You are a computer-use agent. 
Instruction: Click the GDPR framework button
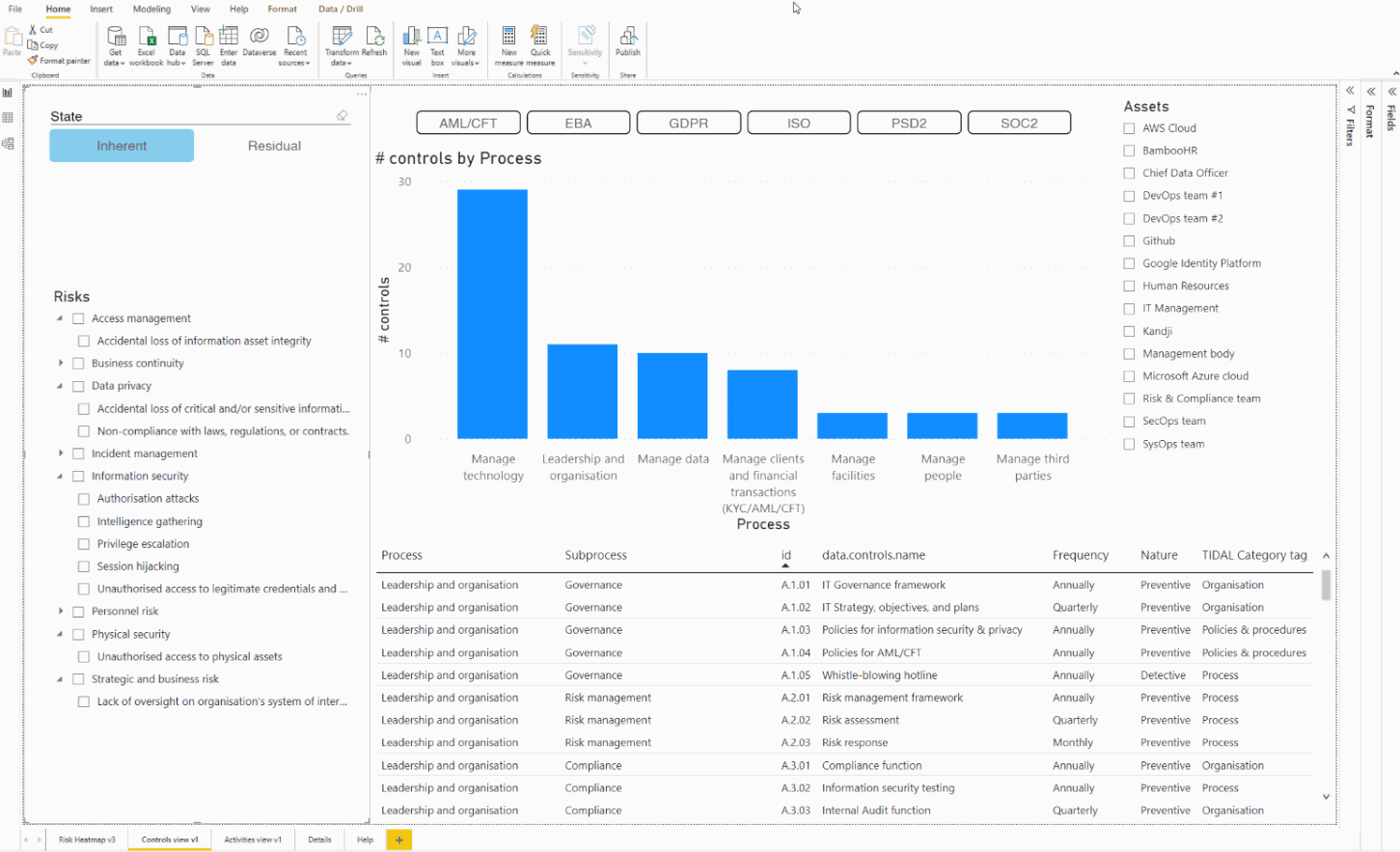689,123
